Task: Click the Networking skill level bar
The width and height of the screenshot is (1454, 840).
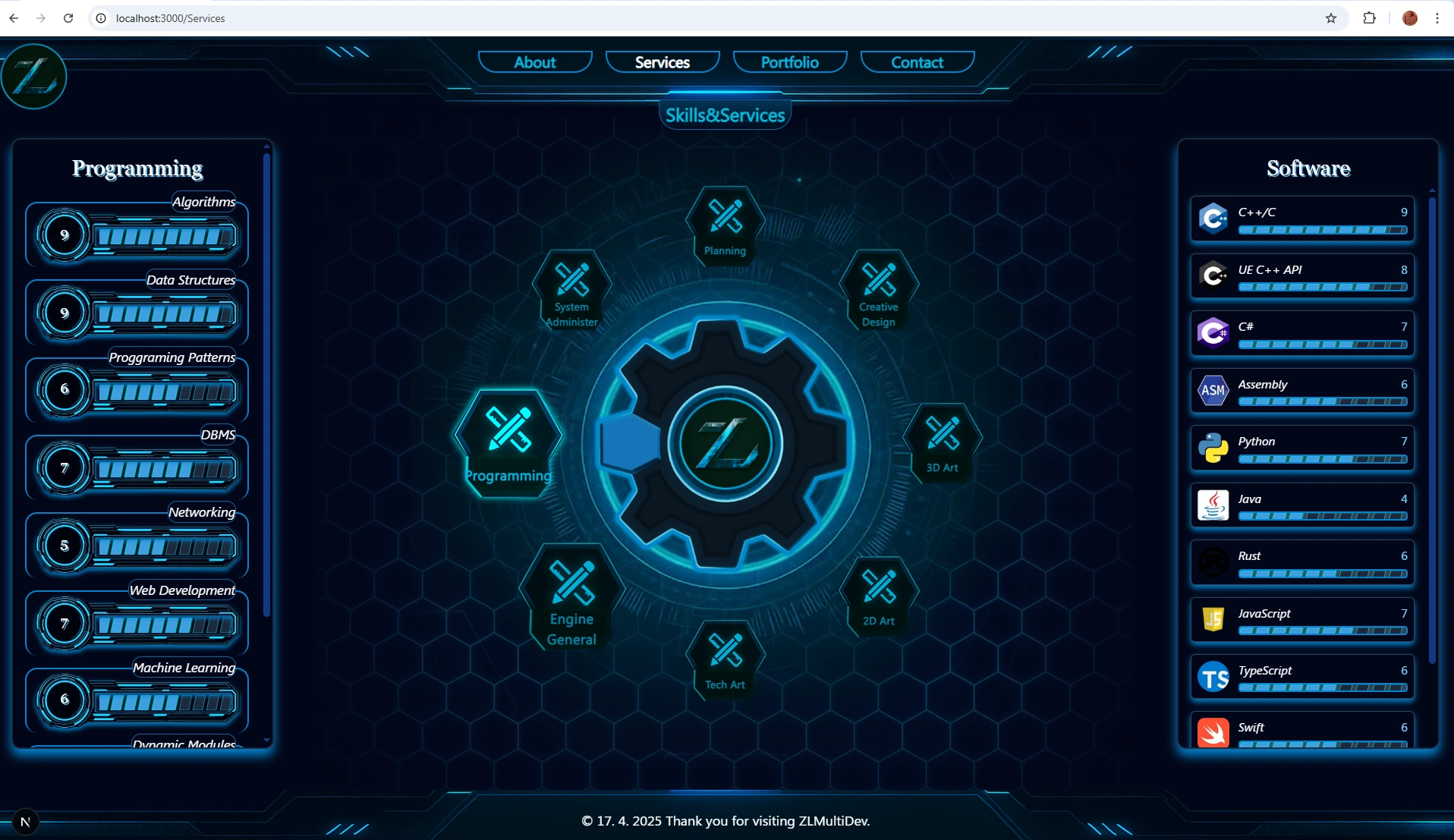Action: click(165, 547)
